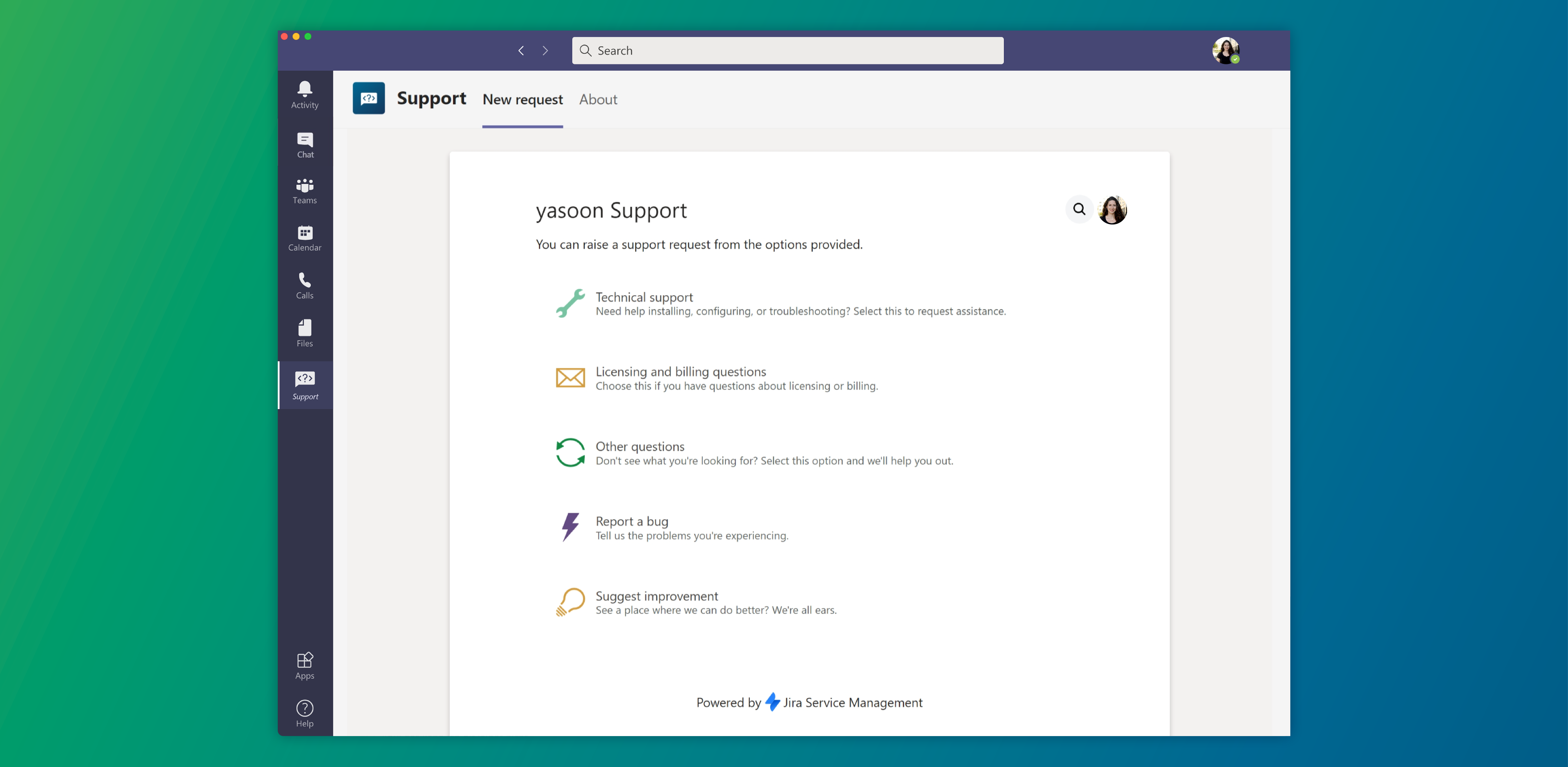Screen dimensions: 1568x767
Task: Open Files in the sidebar
Action: click(304, 333)
